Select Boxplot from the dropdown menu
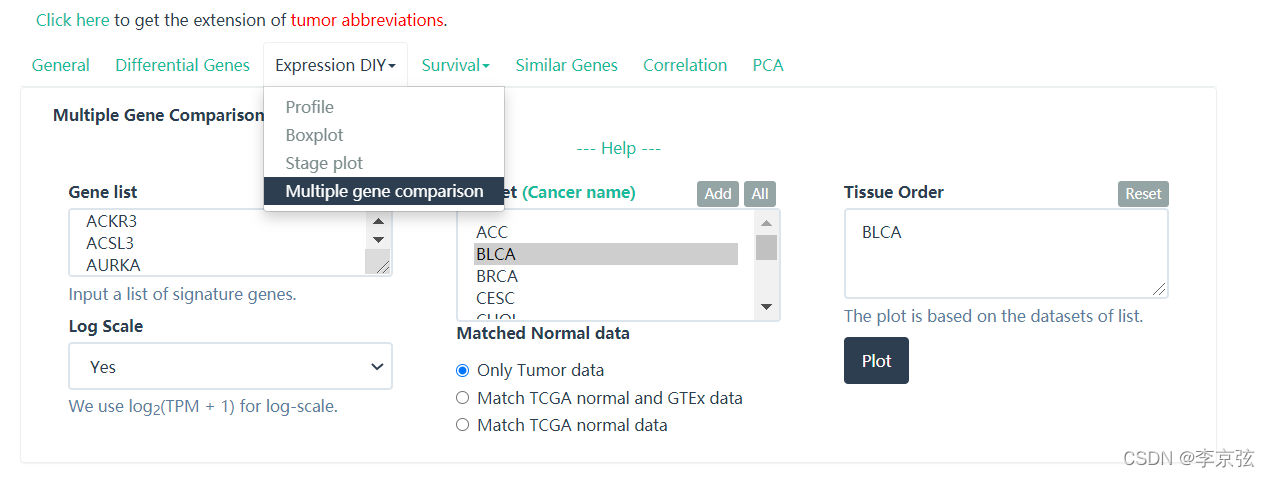This screenshot has width=1270, height=477. (314, 135)
